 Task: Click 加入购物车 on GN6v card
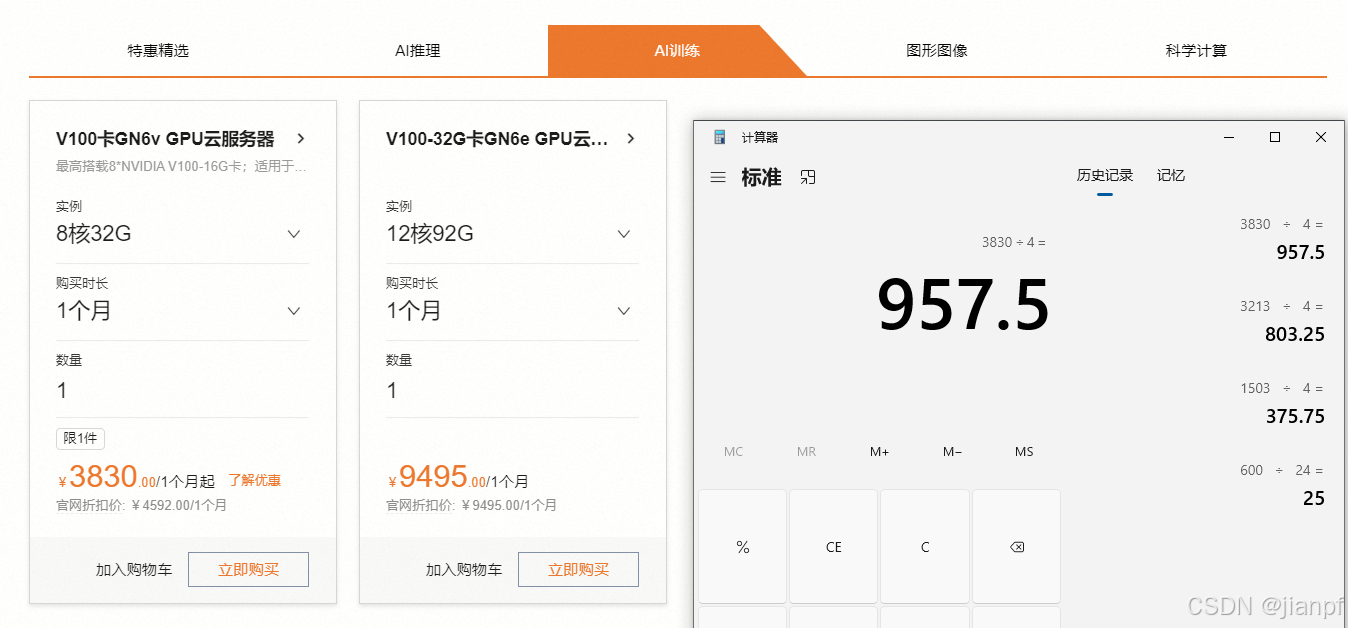click(x=134, y=570)
